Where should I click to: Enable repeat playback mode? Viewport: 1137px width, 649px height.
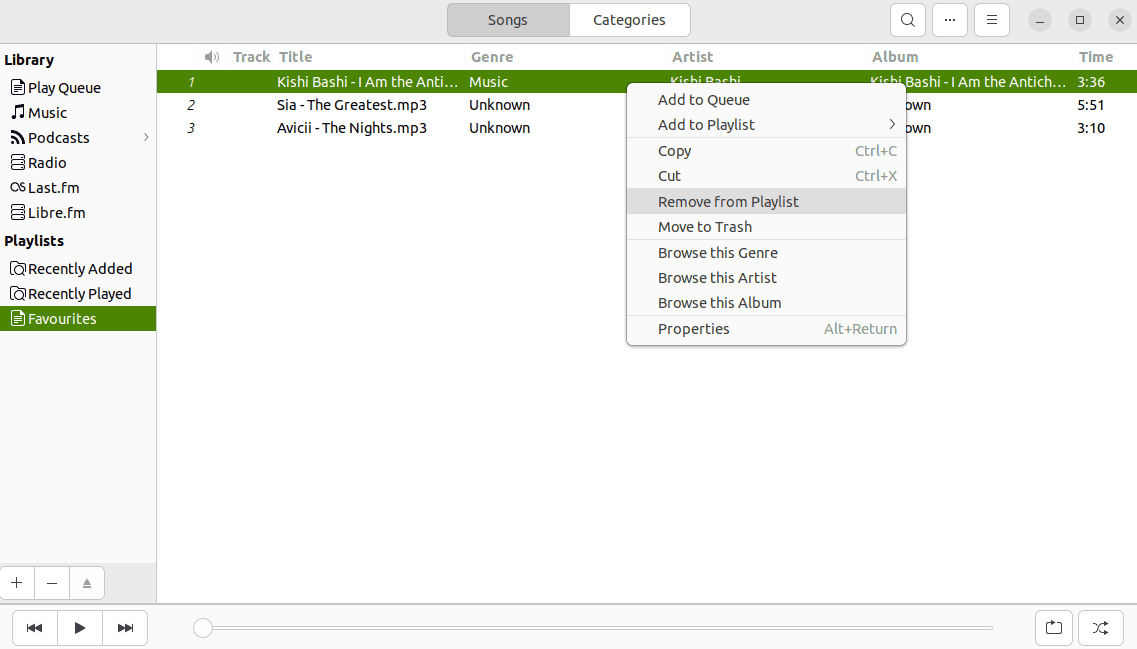pyautogui.click(x=1054, y=628)
